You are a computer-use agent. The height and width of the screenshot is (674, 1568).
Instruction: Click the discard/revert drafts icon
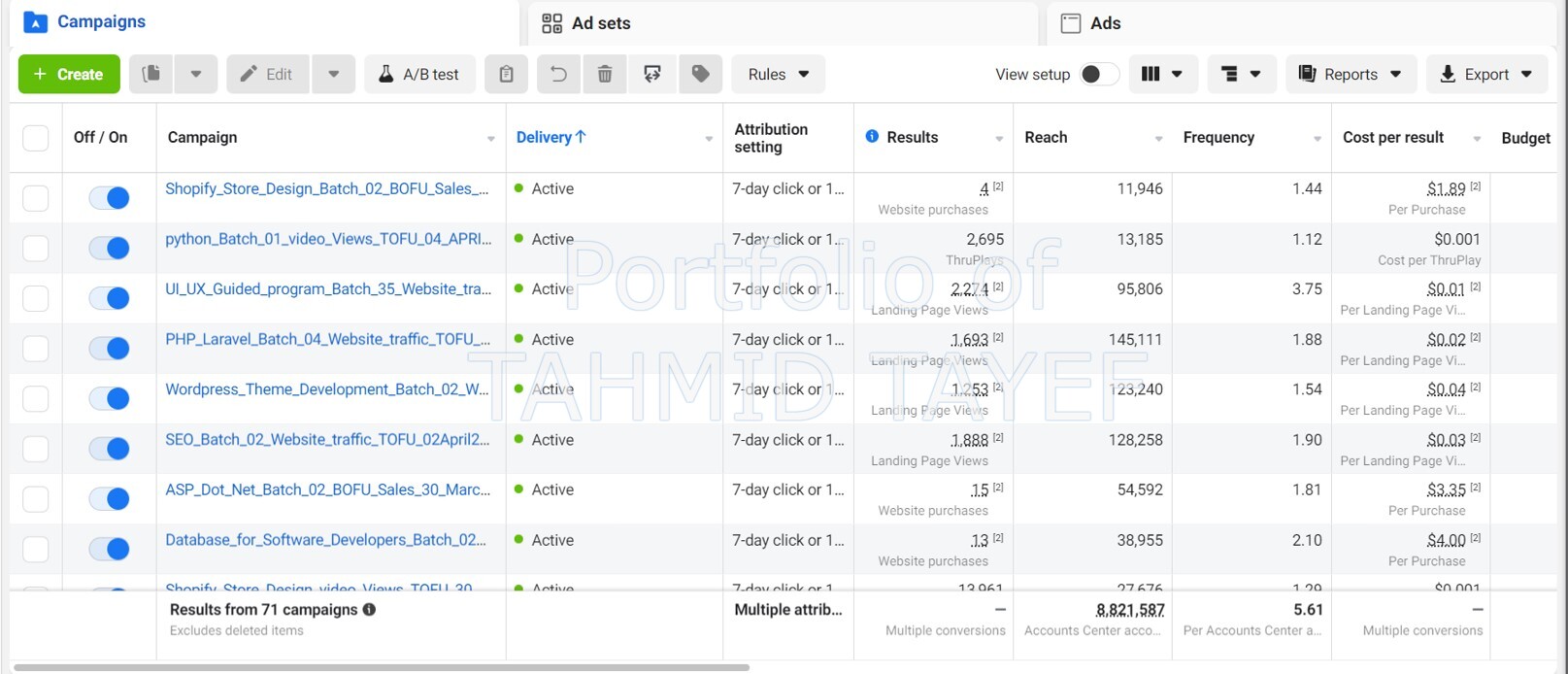(652, 74)
